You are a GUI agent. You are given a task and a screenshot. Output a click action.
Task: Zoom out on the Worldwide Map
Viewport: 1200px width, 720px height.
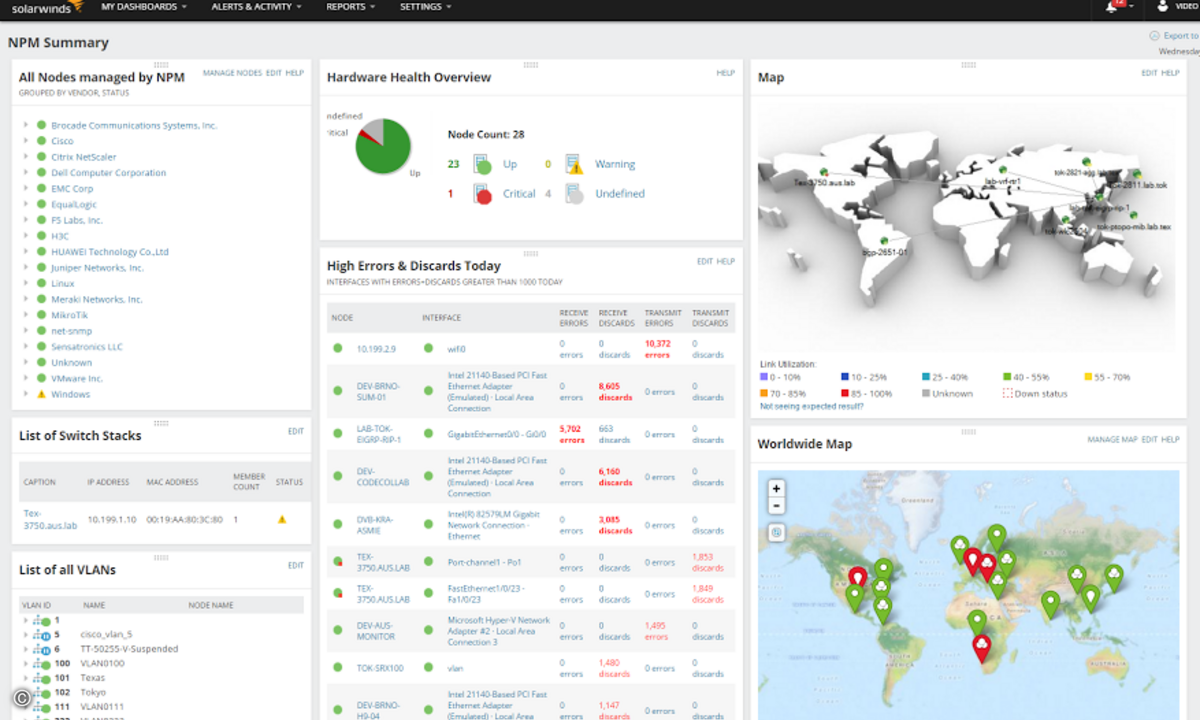777,506
